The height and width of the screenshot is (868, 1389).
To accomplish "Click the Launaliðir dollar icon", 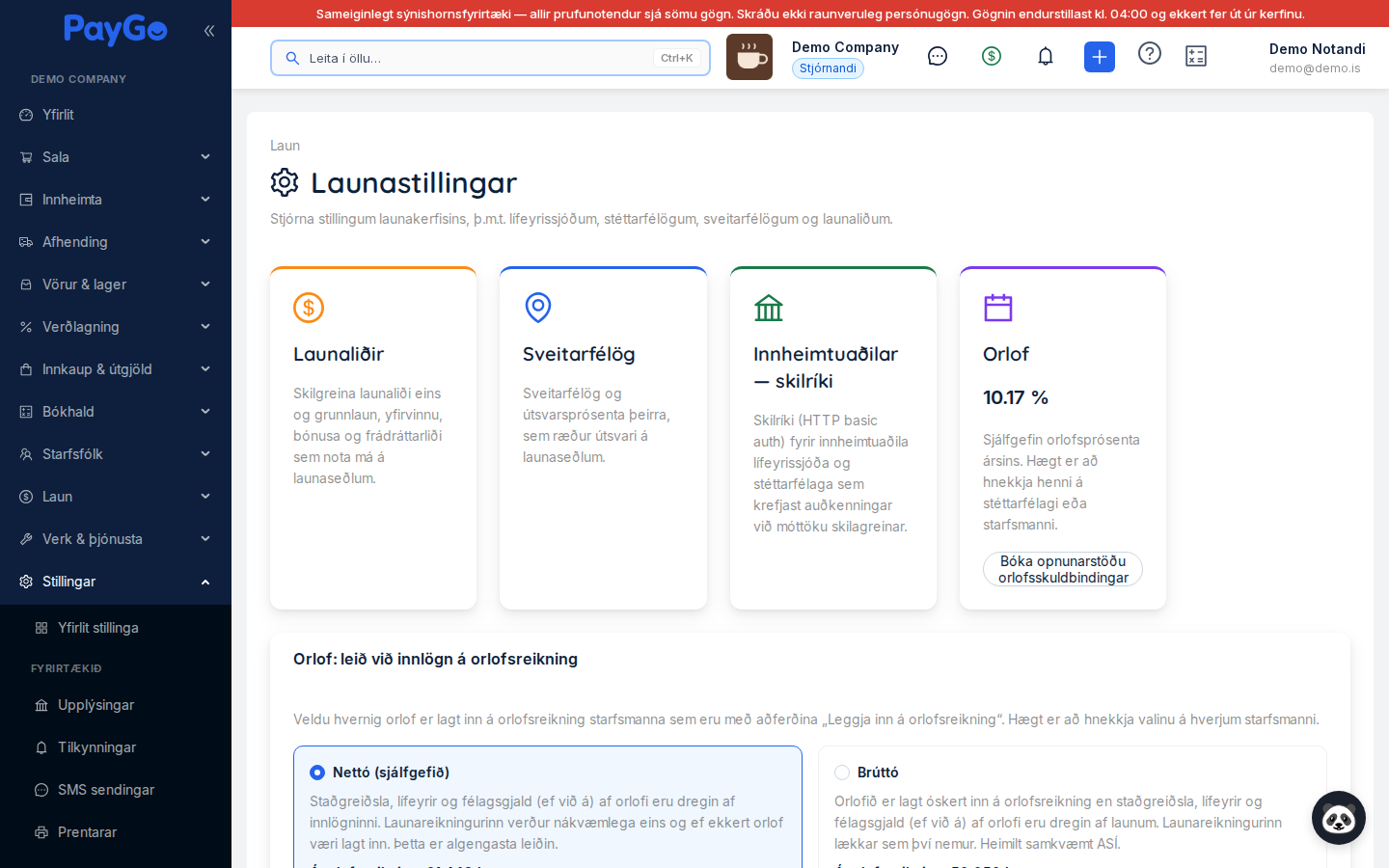I will pyautogui.click(x=309, y=308).
